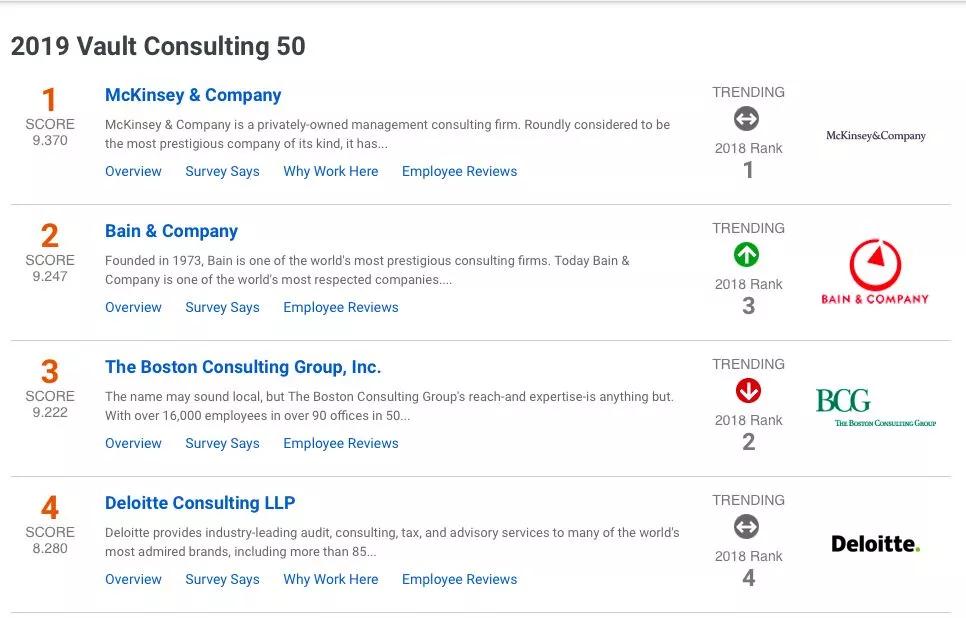Read Bain's Employee Reviews
The image size is (966, 618).
pos(340,307)
